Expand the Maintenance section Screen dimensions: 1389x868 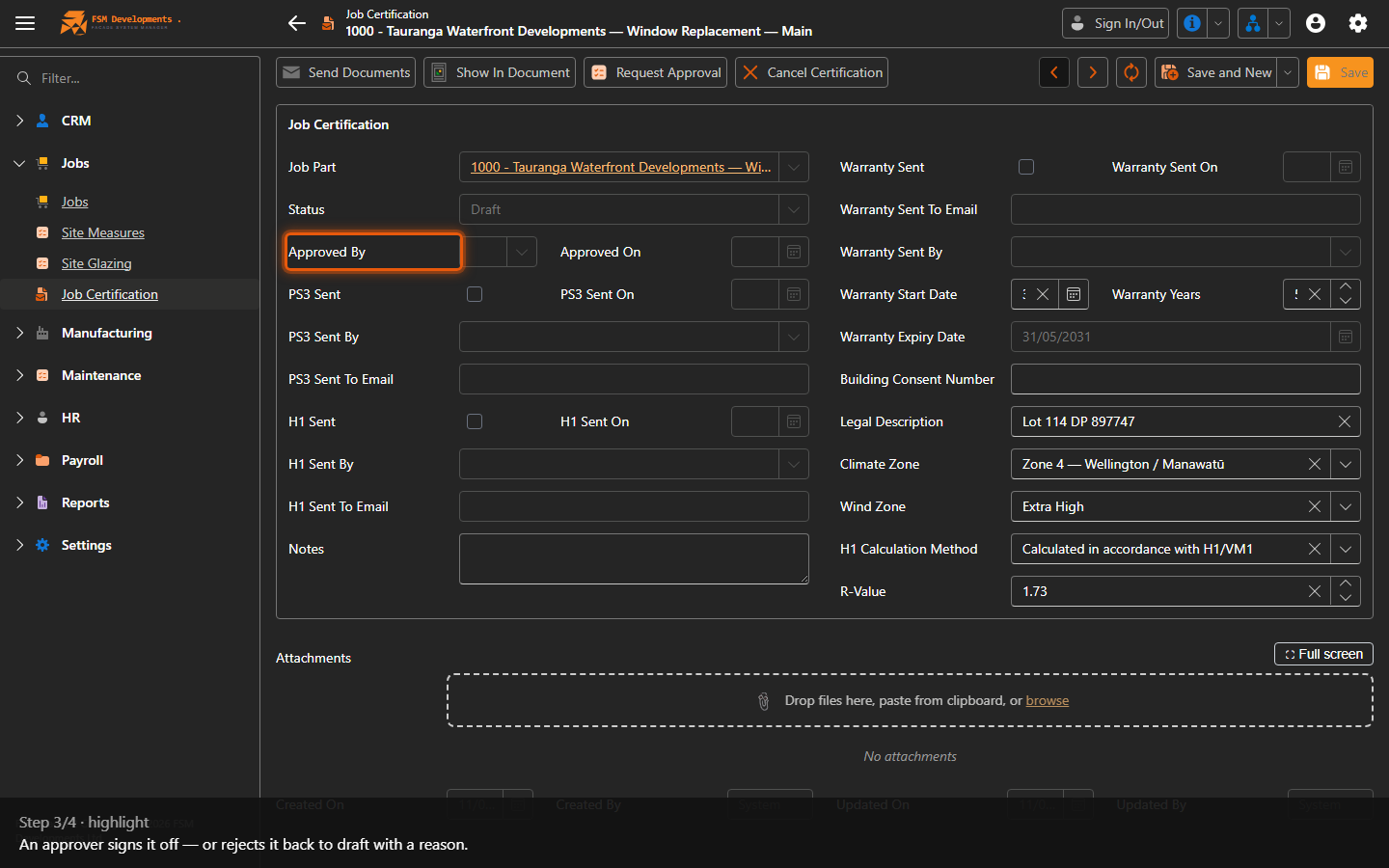point(19,375)
